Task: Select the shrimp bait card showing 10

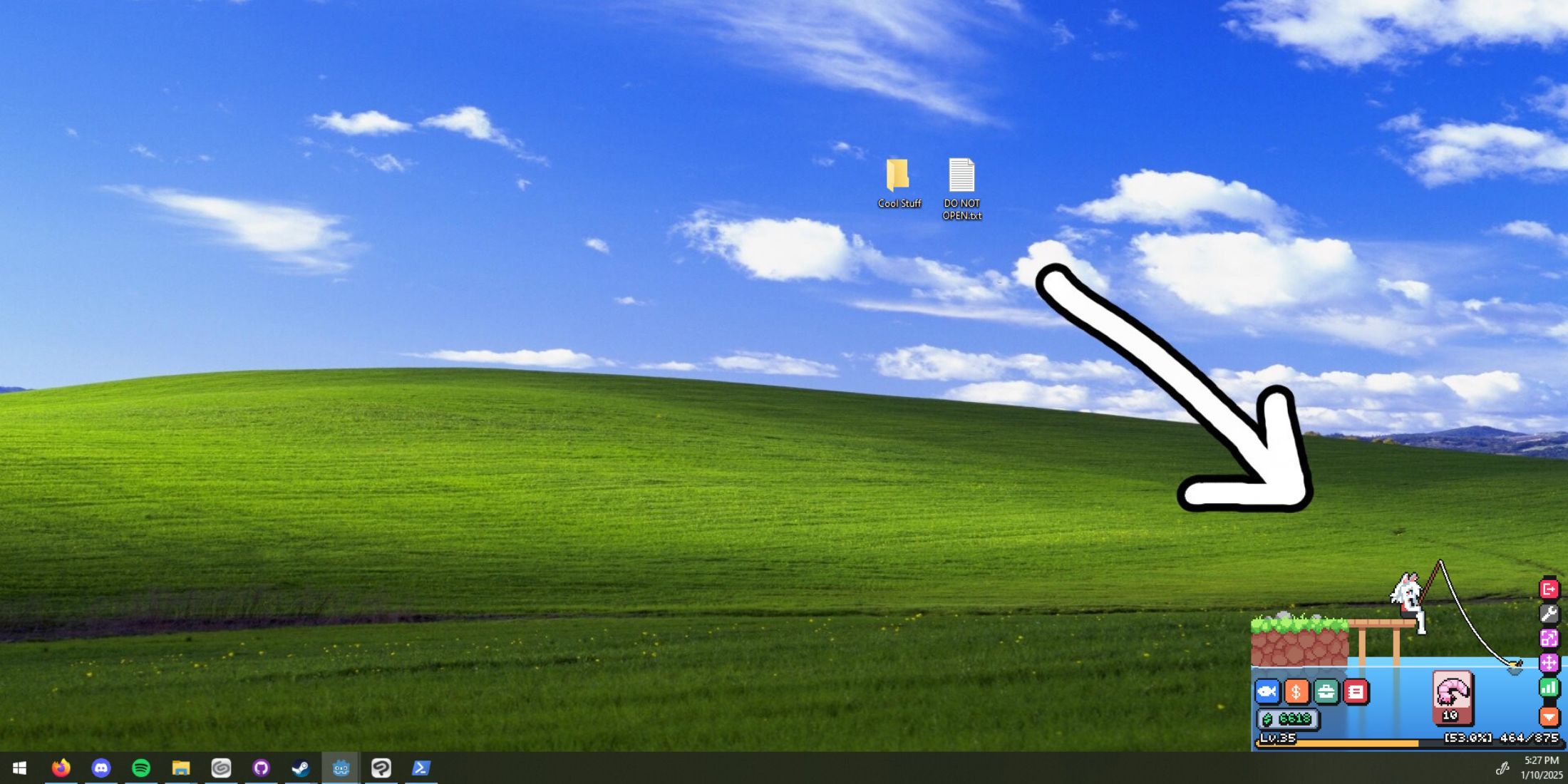Action: point(1452,698)
